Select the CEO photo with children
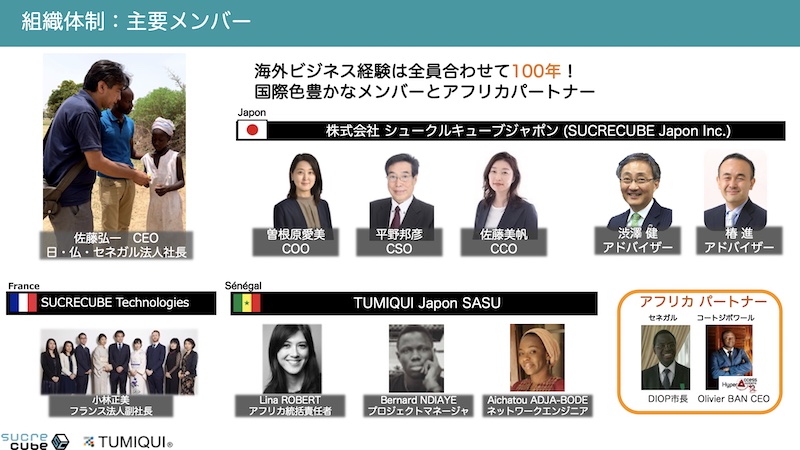The image size is (800, 450). coord(114,142)
